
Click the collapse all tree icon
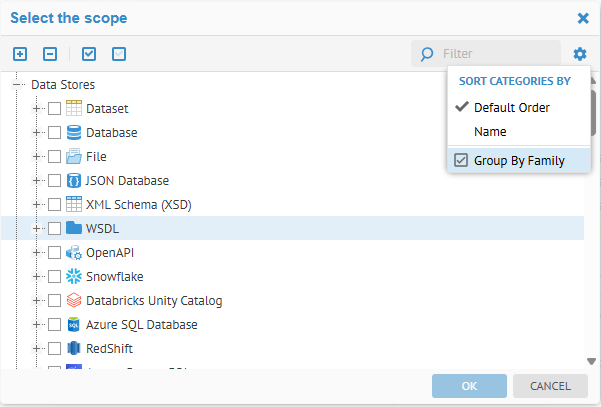50,54
